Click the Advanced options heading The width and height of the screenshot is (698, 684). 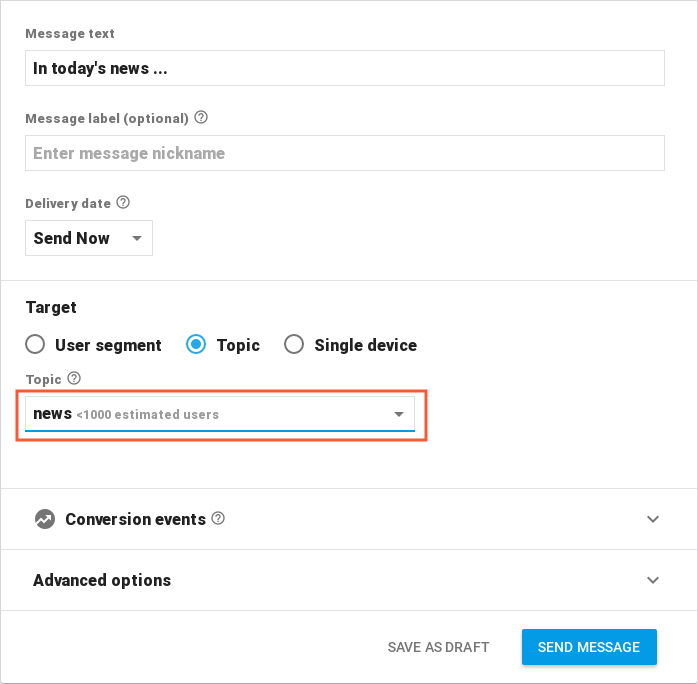(x=102, y=580)
